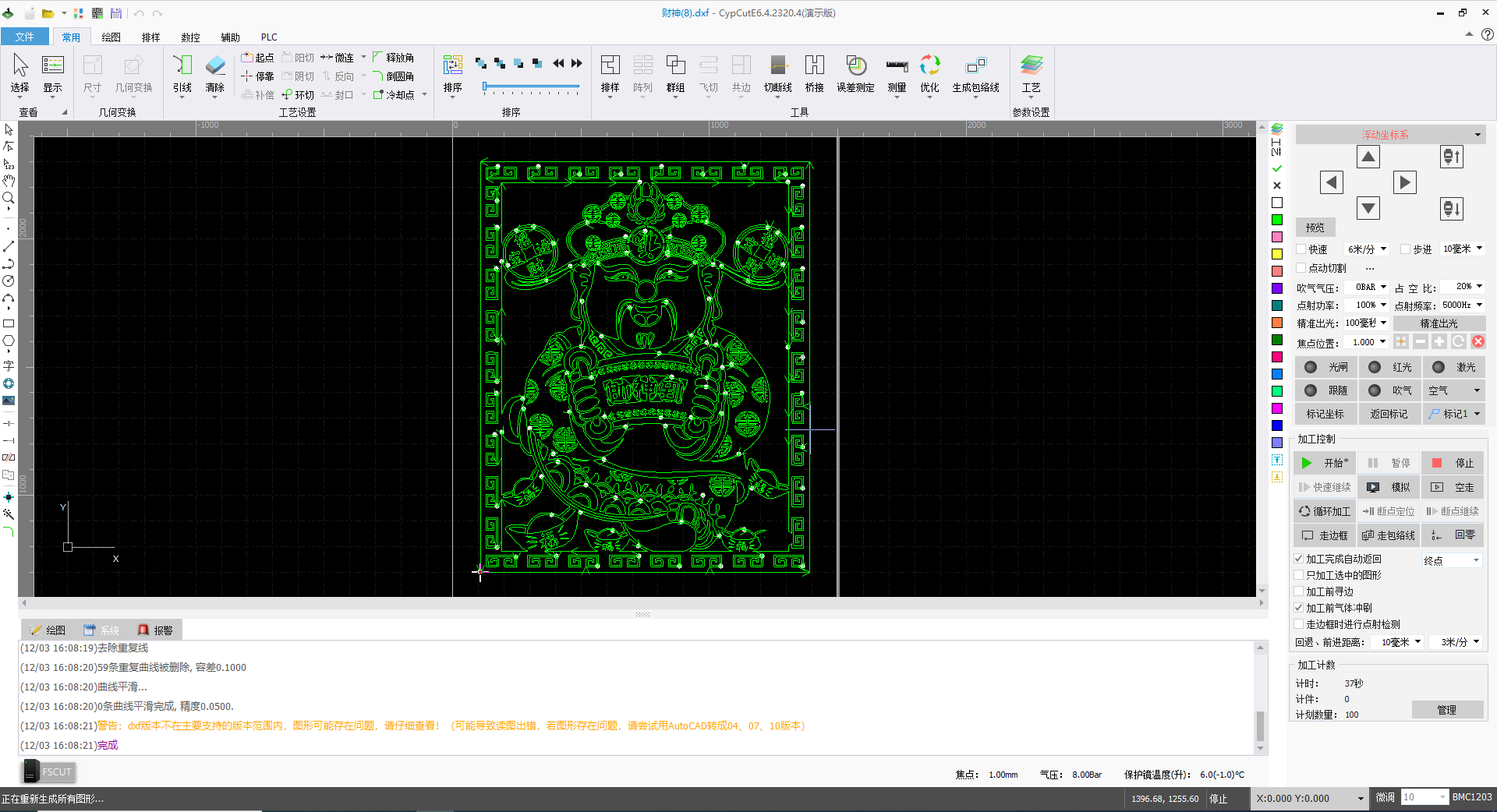Screen dimensions: 1497x812
Task: Switch to the 绘图 ribbon tab
Action: pos(111,37)
